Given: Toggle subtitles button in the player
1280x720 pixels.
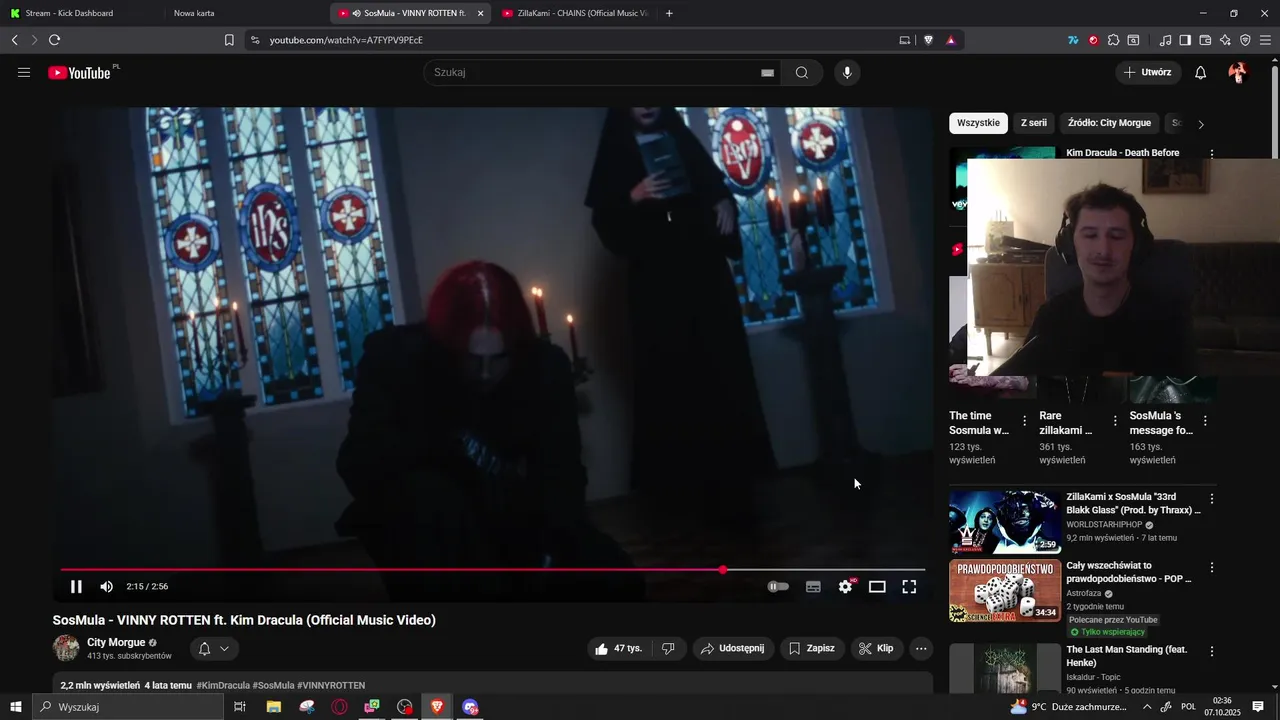Looking at the screenshot, I should [x=813, y=587].
